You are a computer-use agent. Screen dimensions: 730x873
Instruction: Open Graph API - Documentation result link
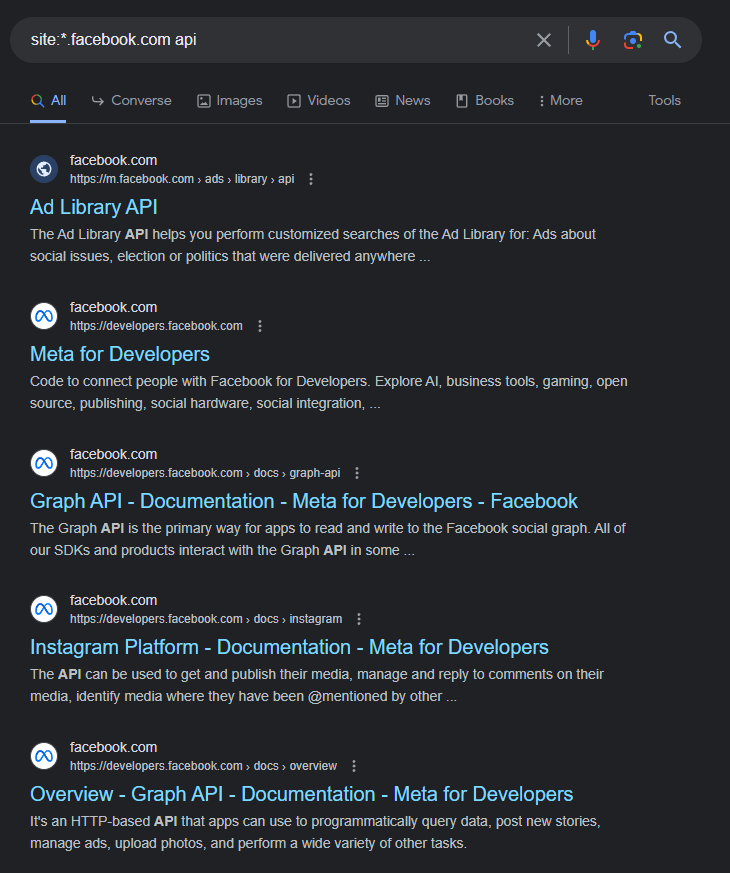(x=303, y=501)
